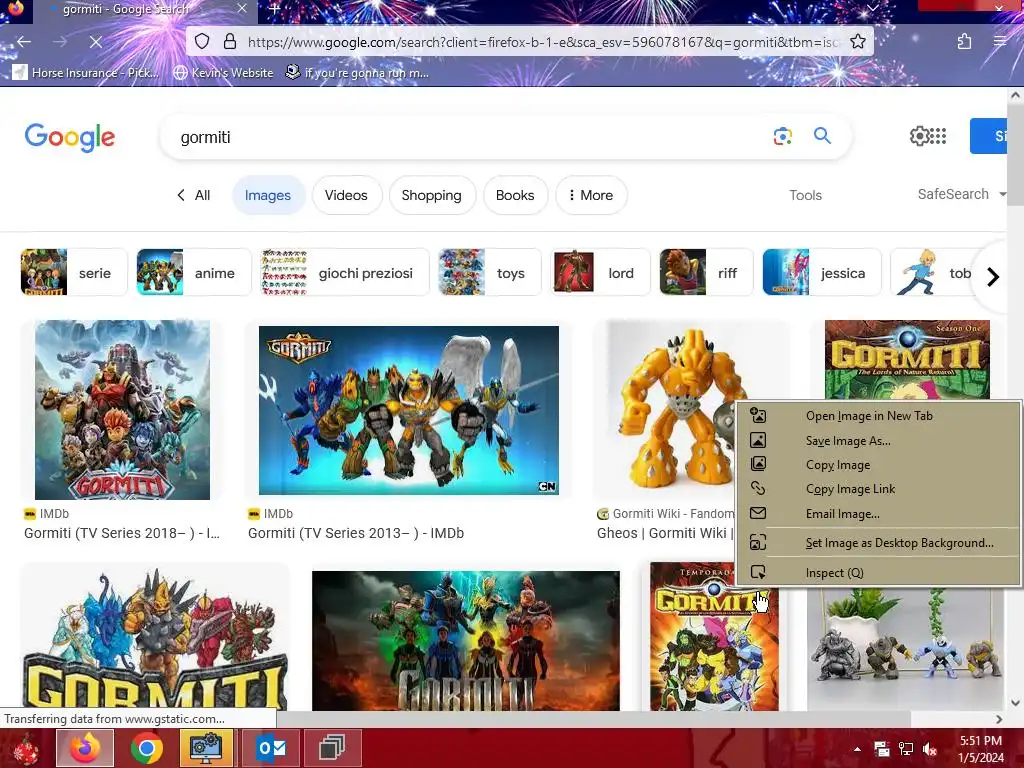Click the blue magnifier search icon
1024x768 pixels.
(822, 136)
